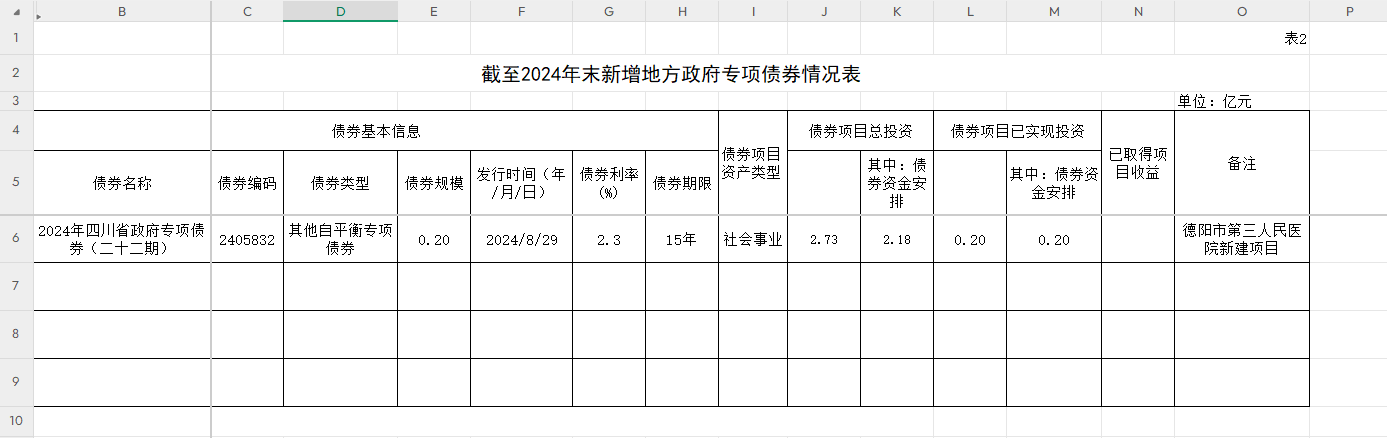Select row 1 header
The image size is (1387, 438).
point(17,38)
